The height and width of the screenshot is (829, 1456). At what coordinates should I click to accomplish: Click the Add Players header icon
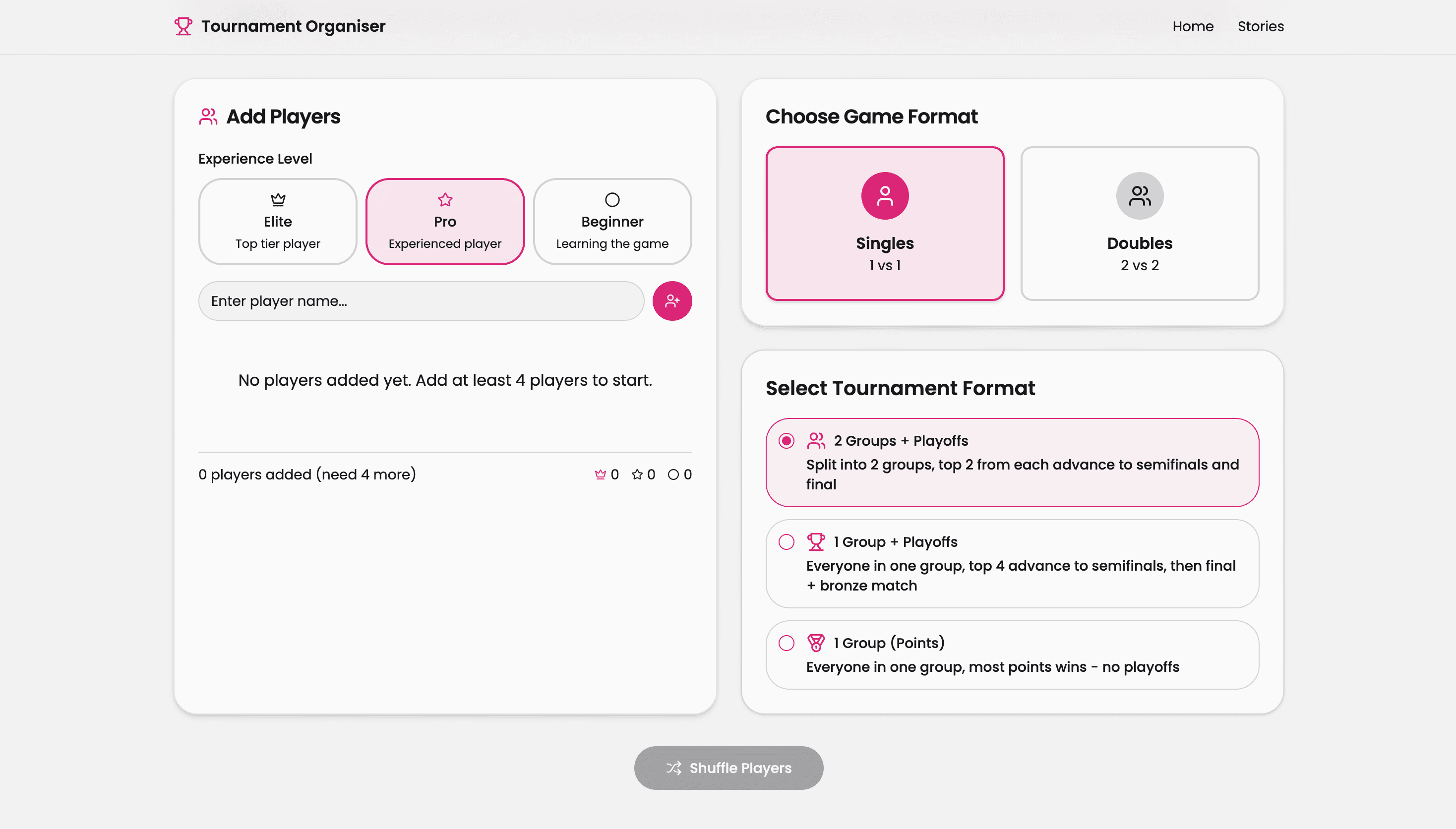point(208,116)
